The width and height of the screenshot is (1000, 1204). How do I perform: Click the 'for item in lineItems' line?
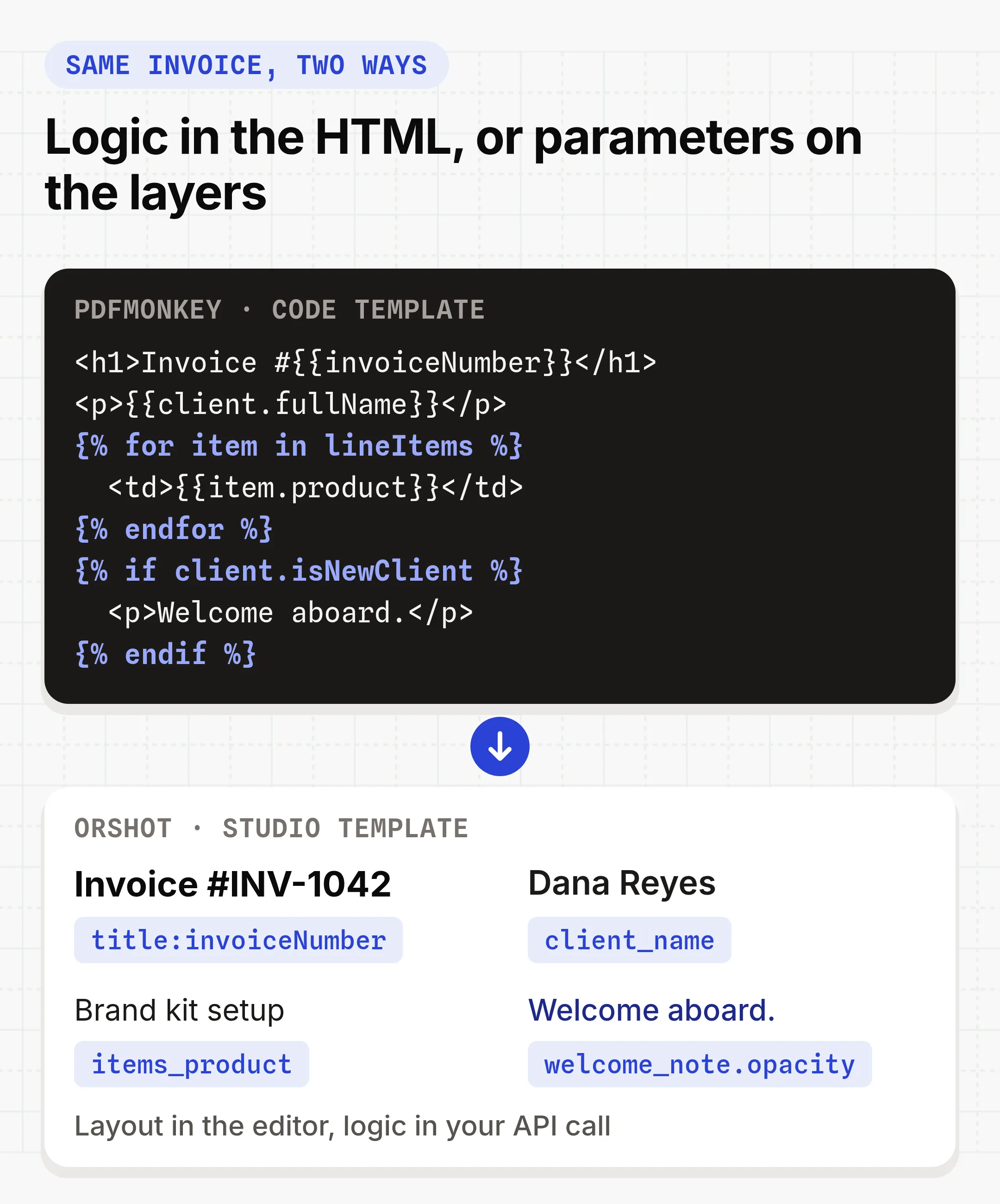pyautogui.click(x=299, y=446)
